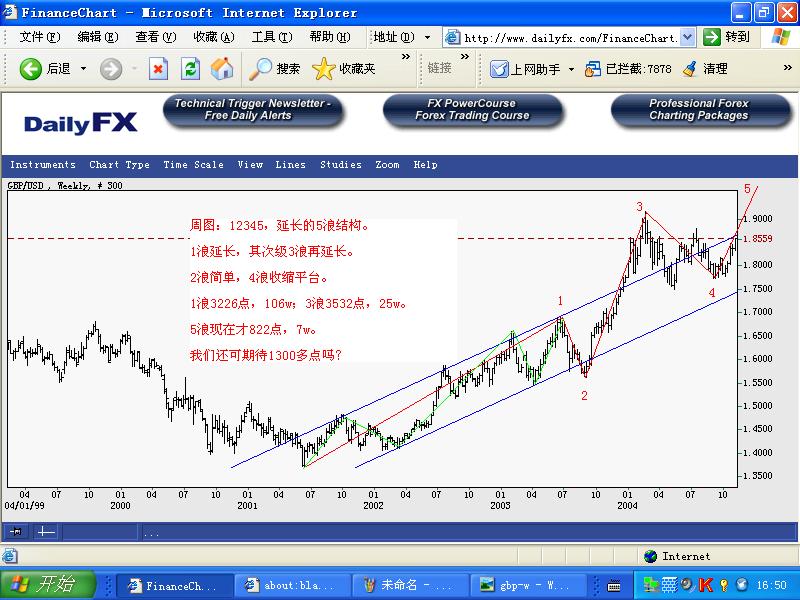Click the URL address input field
Viewport: 800px width, 600px height.
(x=570, y=38)
